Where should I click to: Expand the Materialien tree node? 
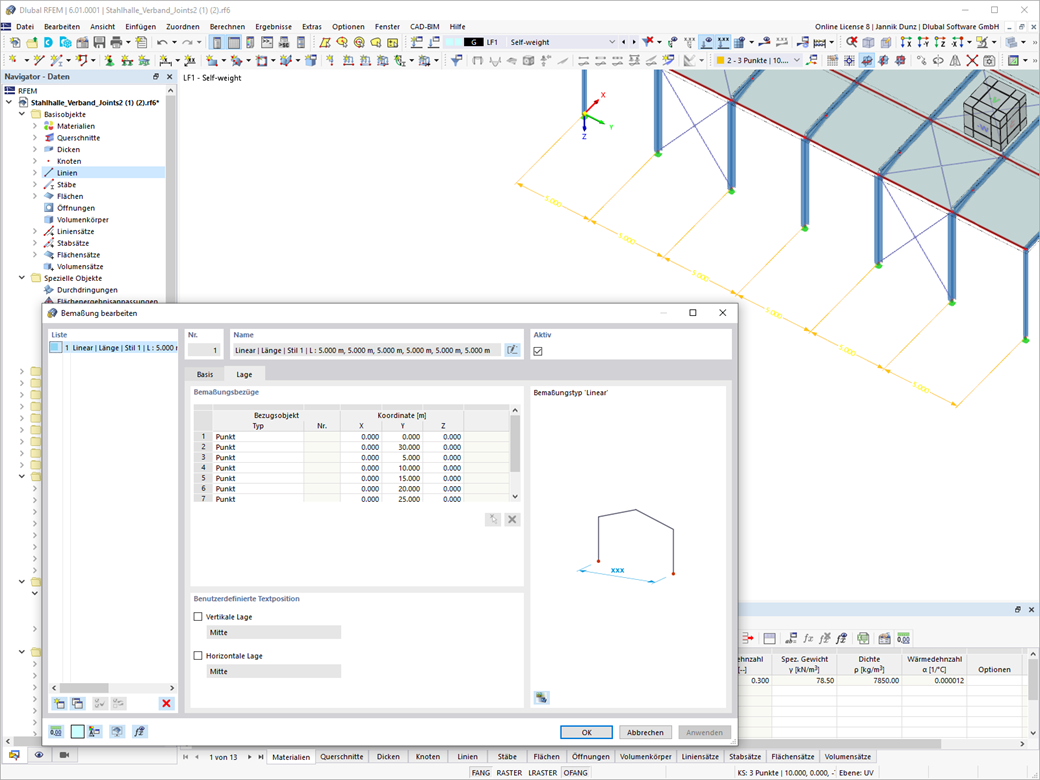point(35,126)
